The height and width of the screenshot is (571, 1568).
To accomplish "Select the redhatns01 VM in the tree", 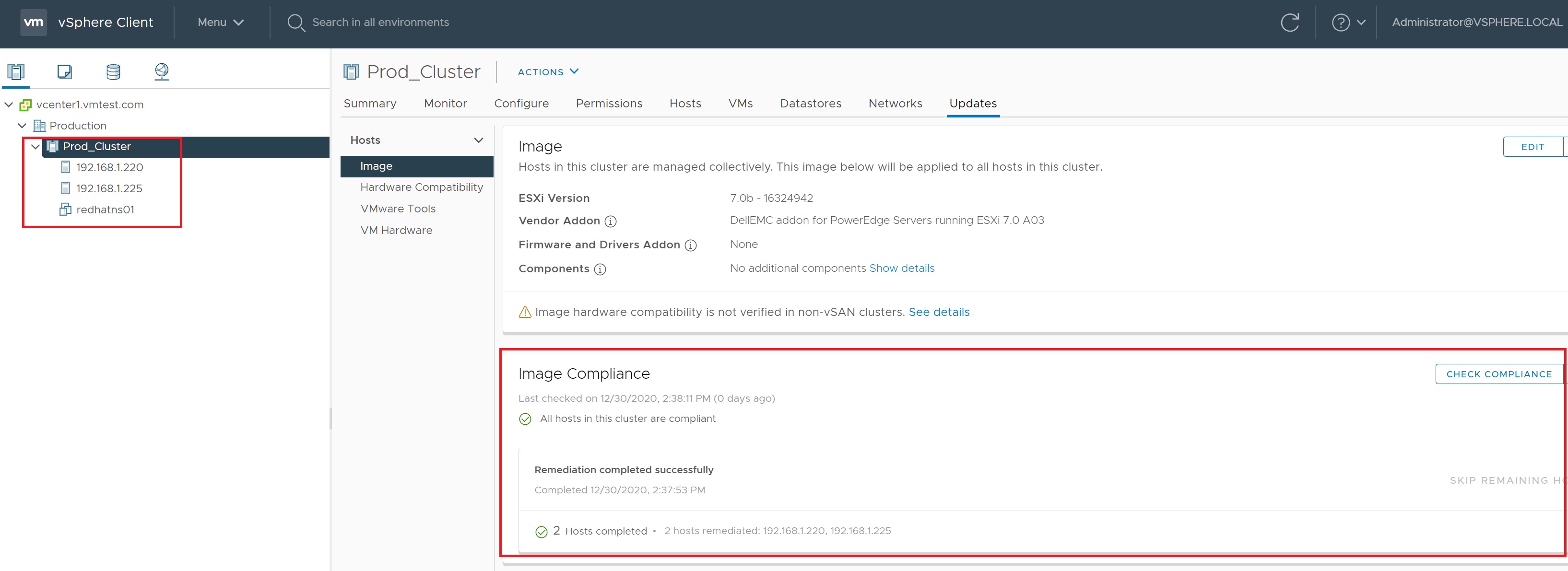I will (105, 209).
